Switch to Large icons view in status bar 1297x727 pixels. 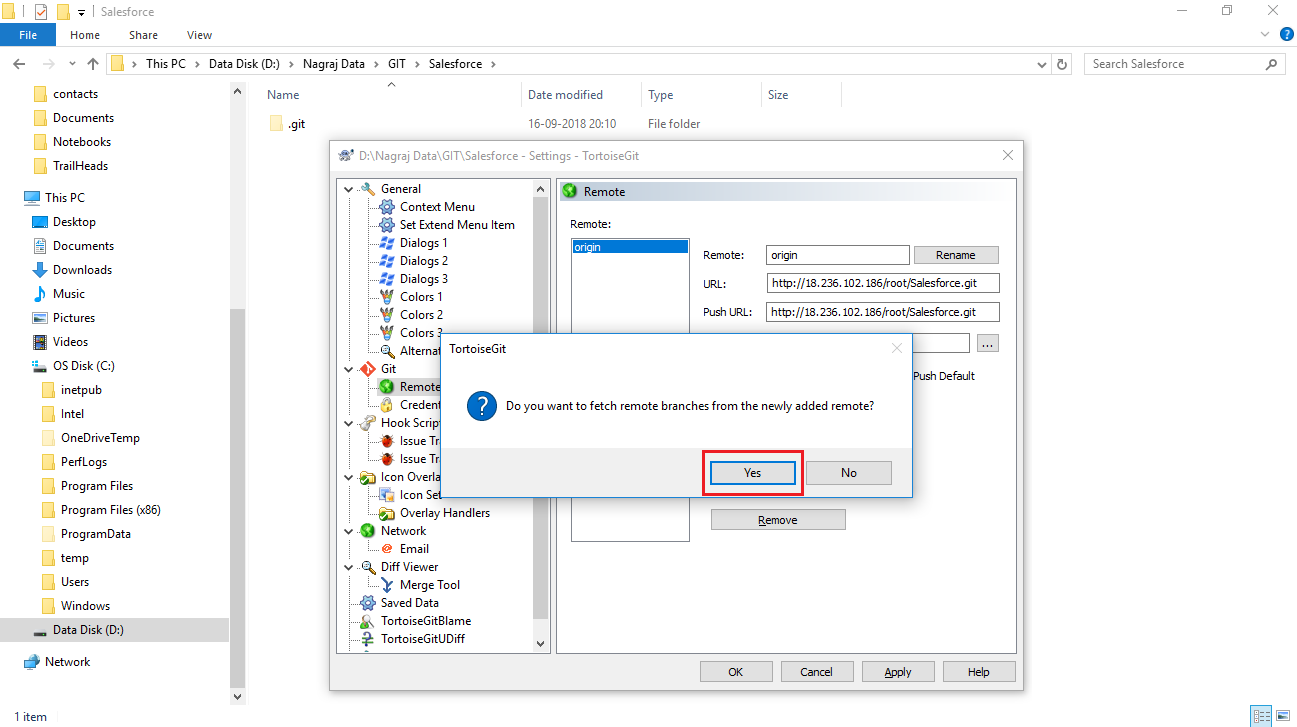(x=1283, y=716)
